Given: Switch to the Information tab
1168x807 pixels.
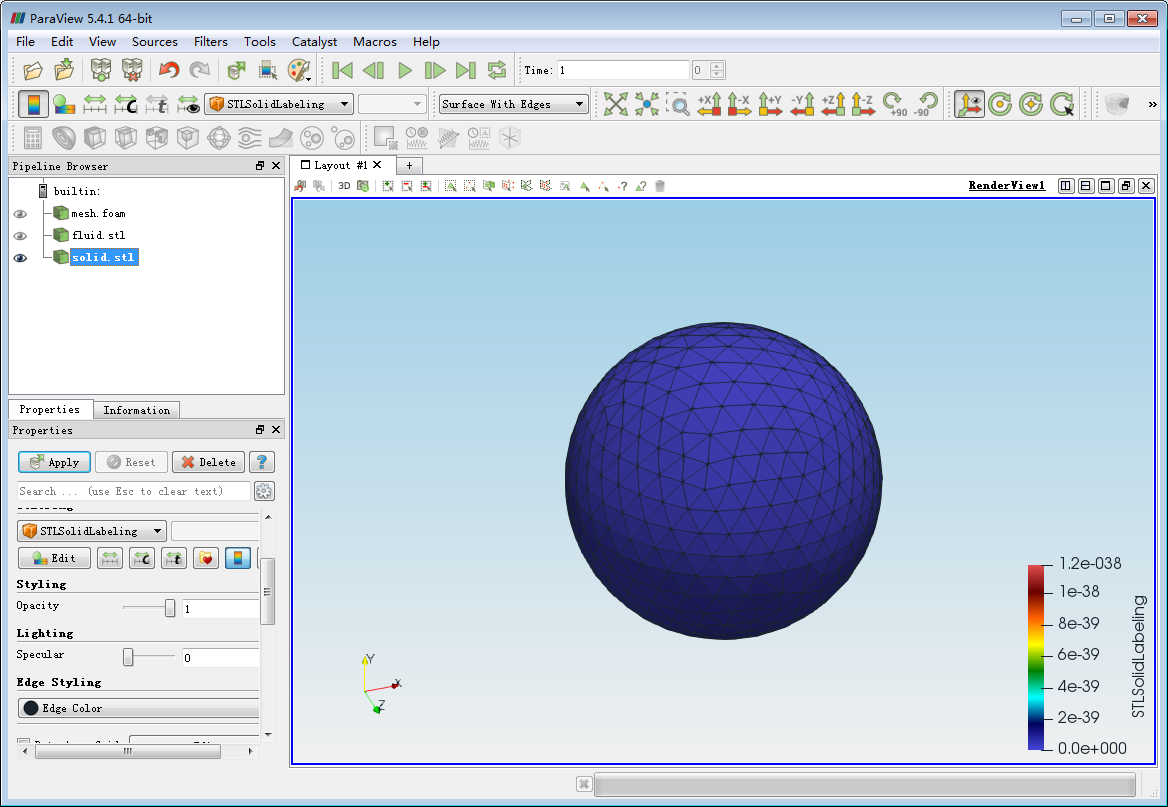Looking at the screenshot, I should pos(136,410).
